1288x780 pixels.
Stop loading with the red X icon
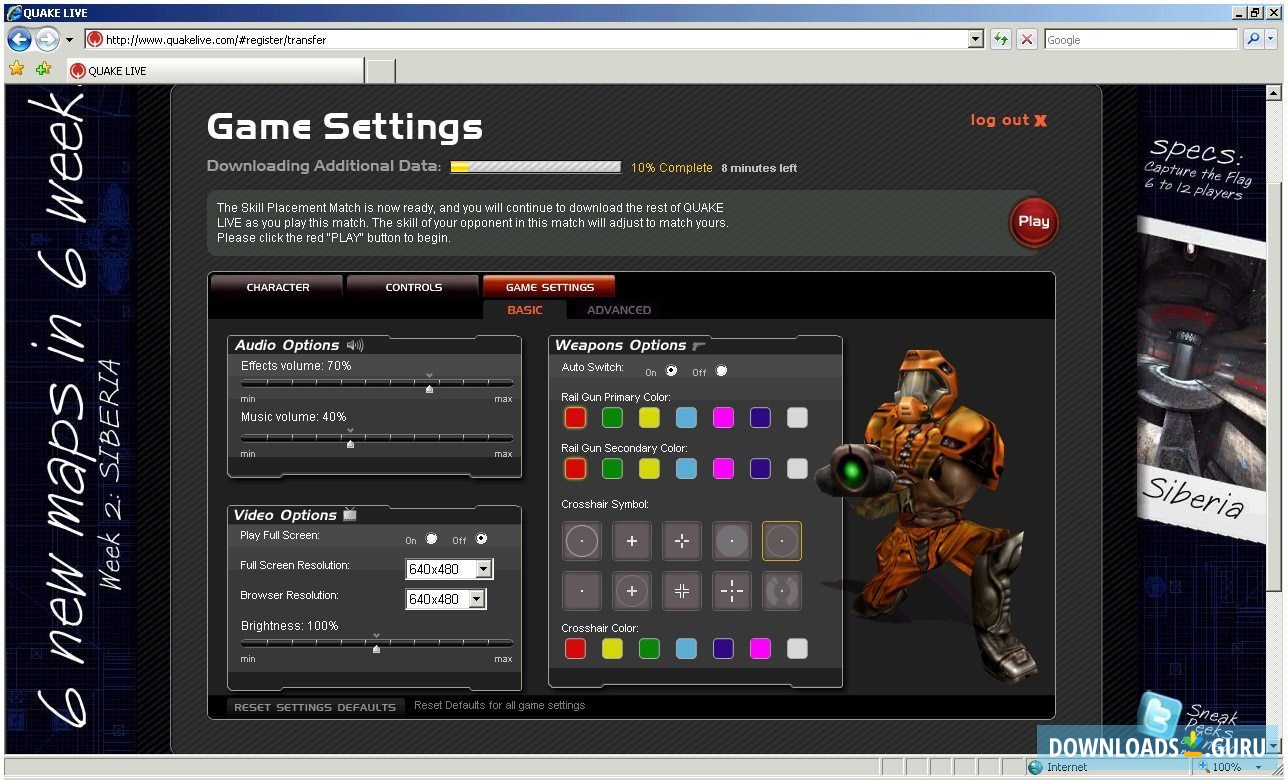tap(1027, 40)
